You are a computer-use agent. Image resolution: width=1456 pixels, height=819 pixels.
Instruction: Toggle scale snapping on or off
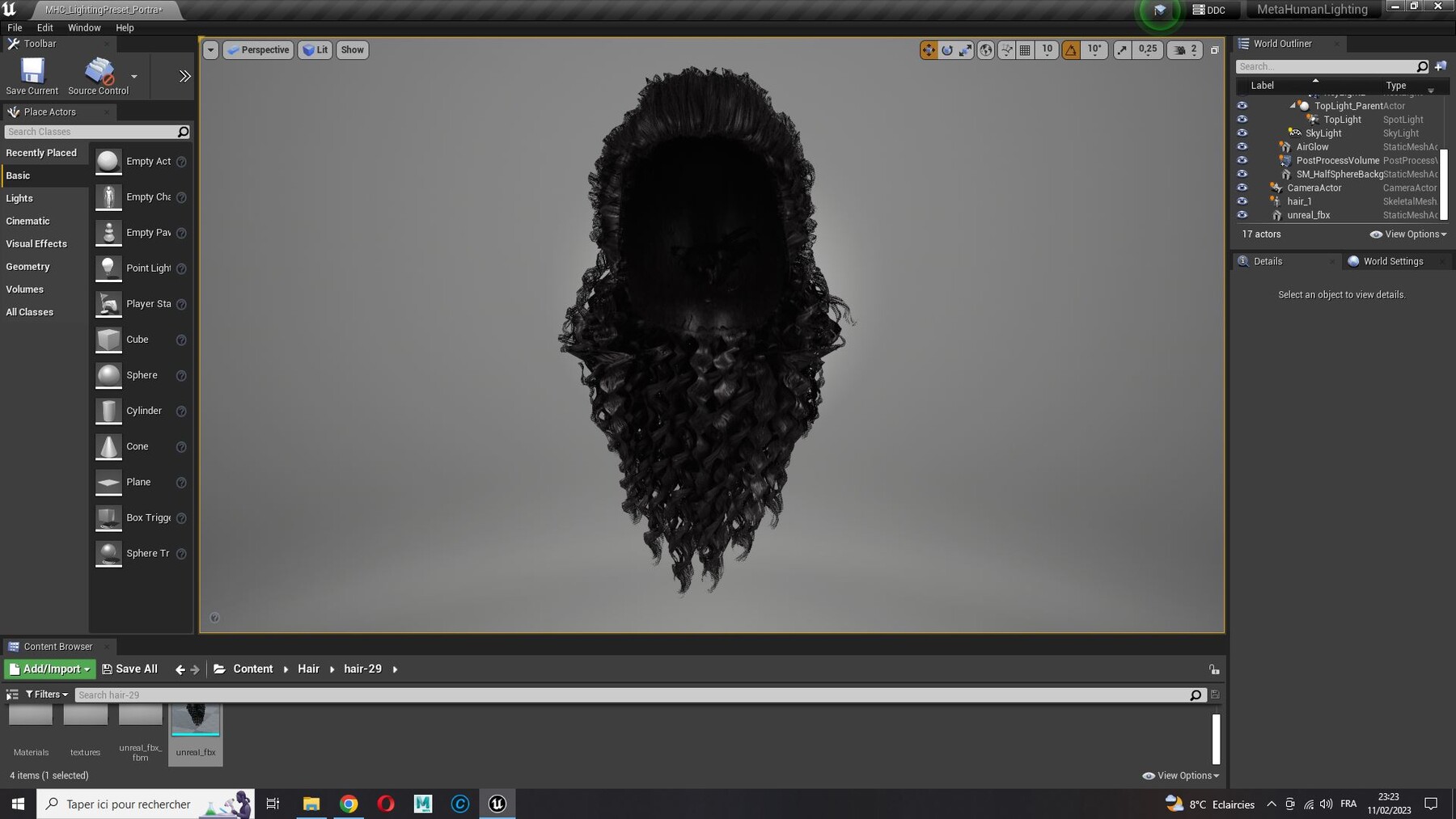(x=1122, y=50)
